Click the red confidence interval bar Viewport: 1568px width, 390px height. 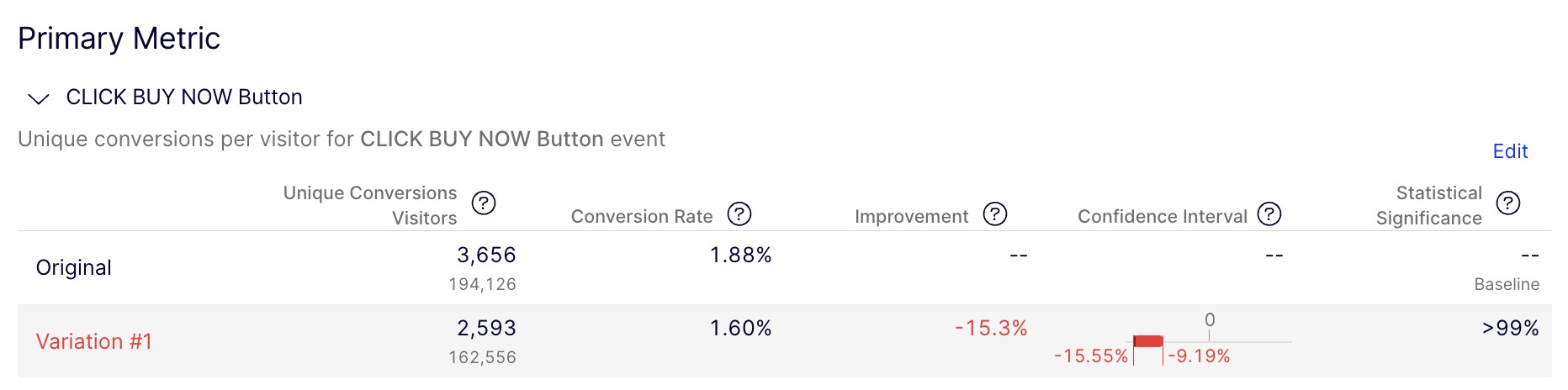point(1148,341)
